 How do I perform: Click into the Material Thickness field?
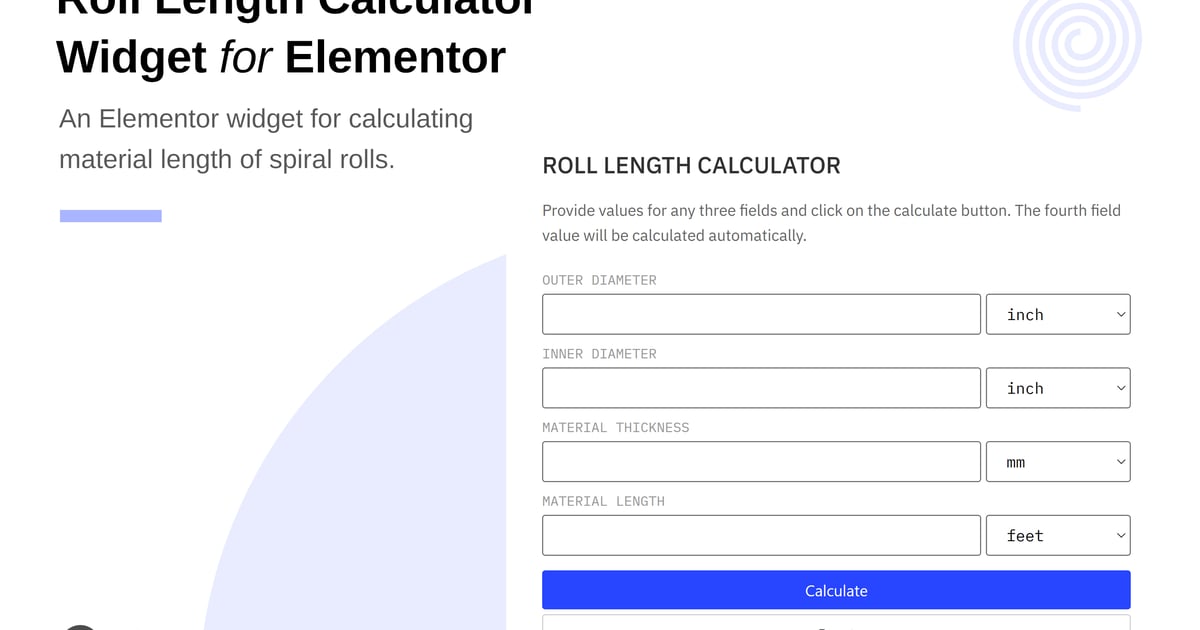click(761, 462)
